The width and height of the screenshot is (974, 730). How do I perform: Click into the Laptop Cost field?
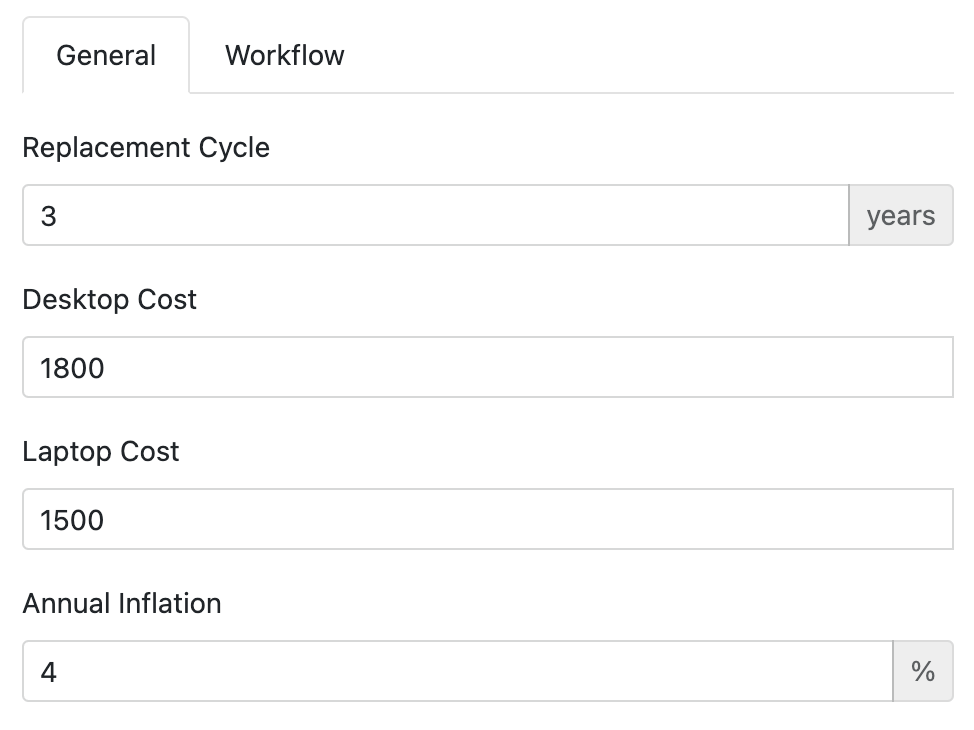click(487, 520)
